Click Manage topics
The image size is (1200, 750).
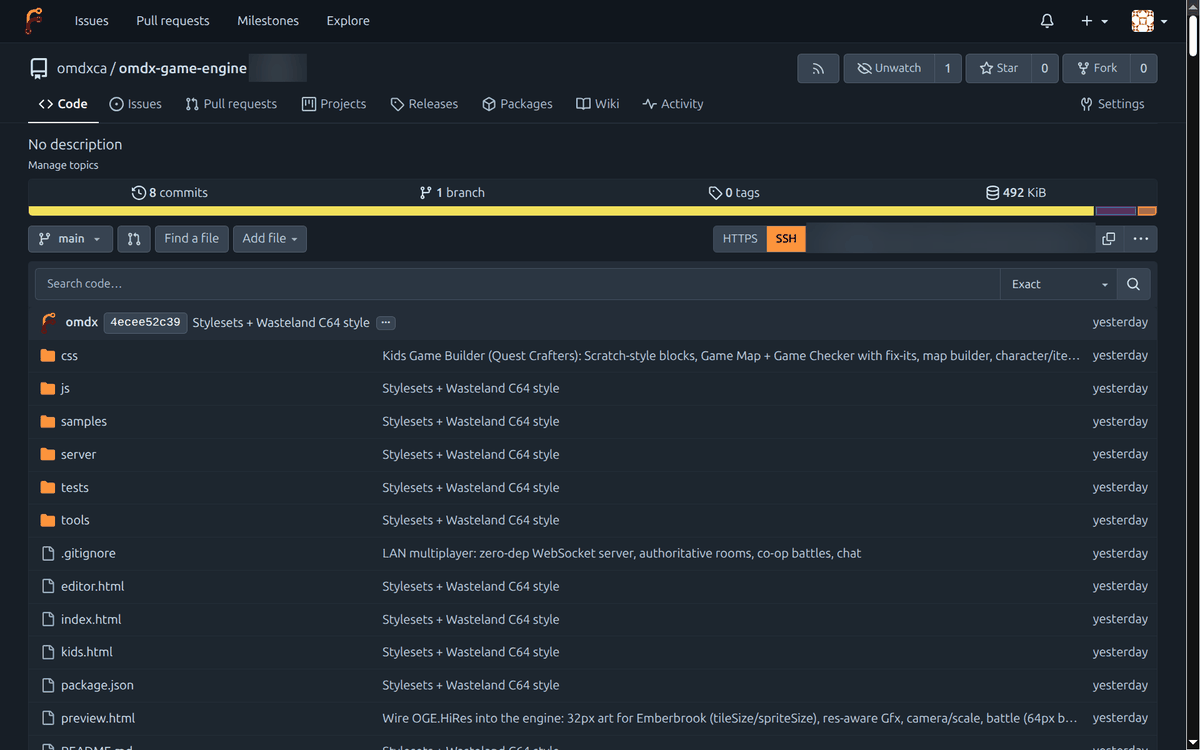point(63,165)
